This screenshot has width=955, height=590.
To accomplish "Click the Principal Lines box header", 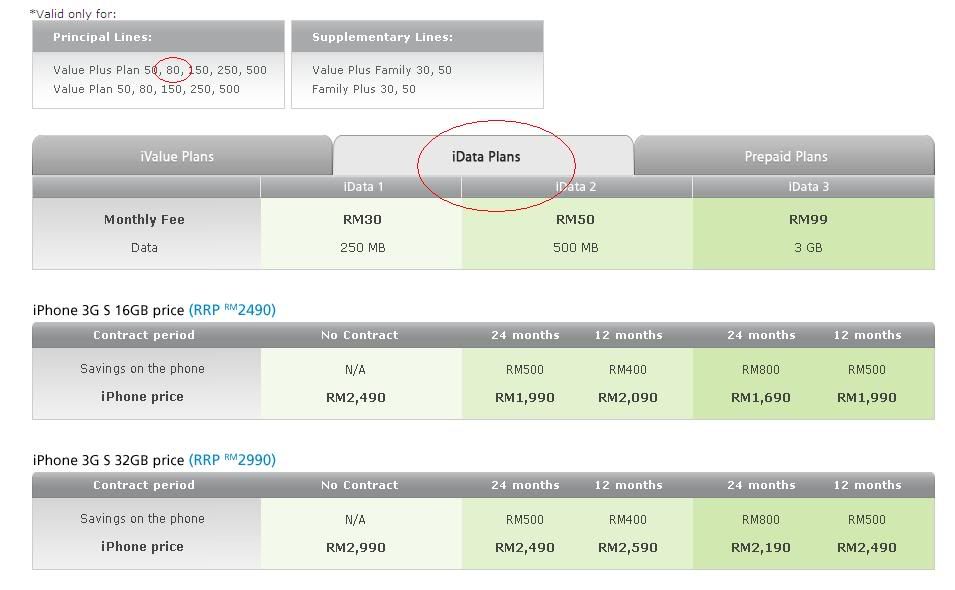I will pyautogui.click(x=103, y=37).
